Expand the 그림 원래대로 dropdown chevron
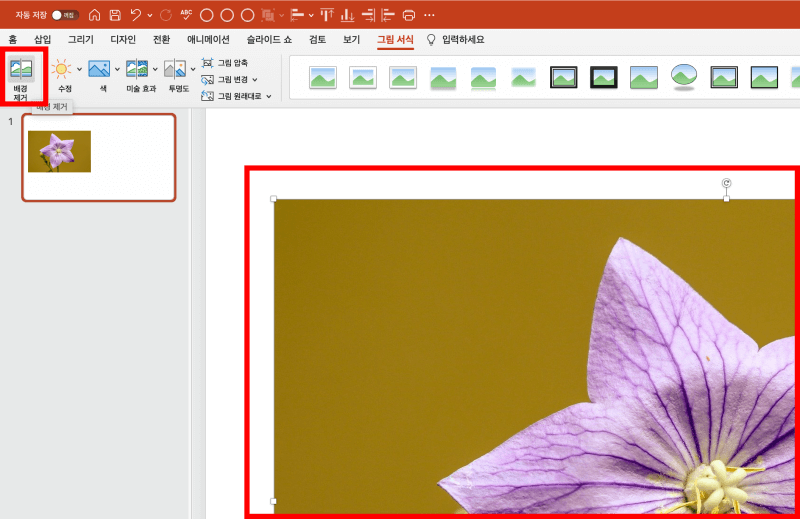Screen dimensions: 800x519 coord(269,96)
